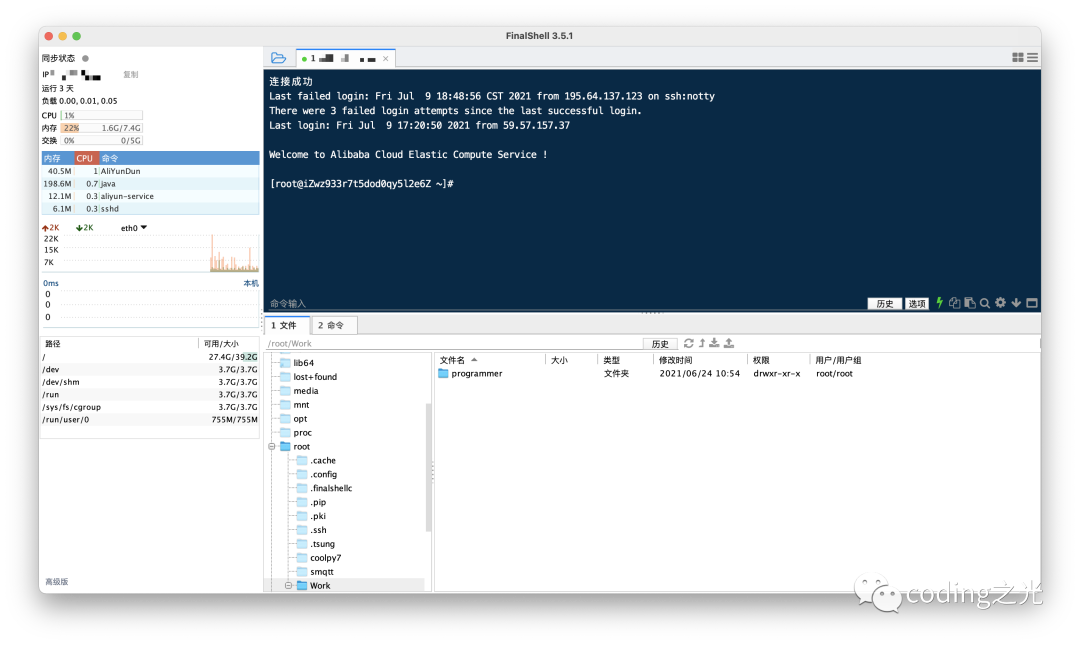1080x645 pixels.
Task: Select the sshd process row
Action: point(150,209)
